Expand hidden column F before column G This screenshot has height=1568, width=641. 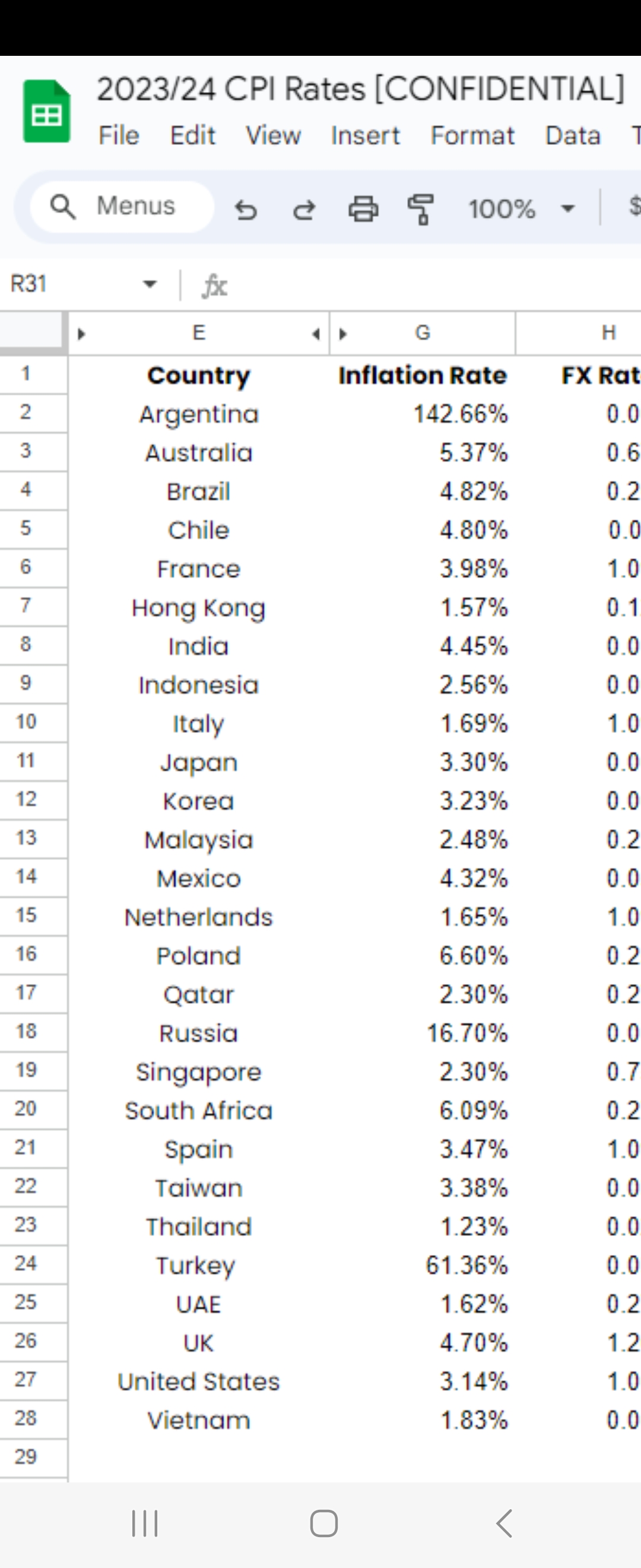(x=343, y=334)
